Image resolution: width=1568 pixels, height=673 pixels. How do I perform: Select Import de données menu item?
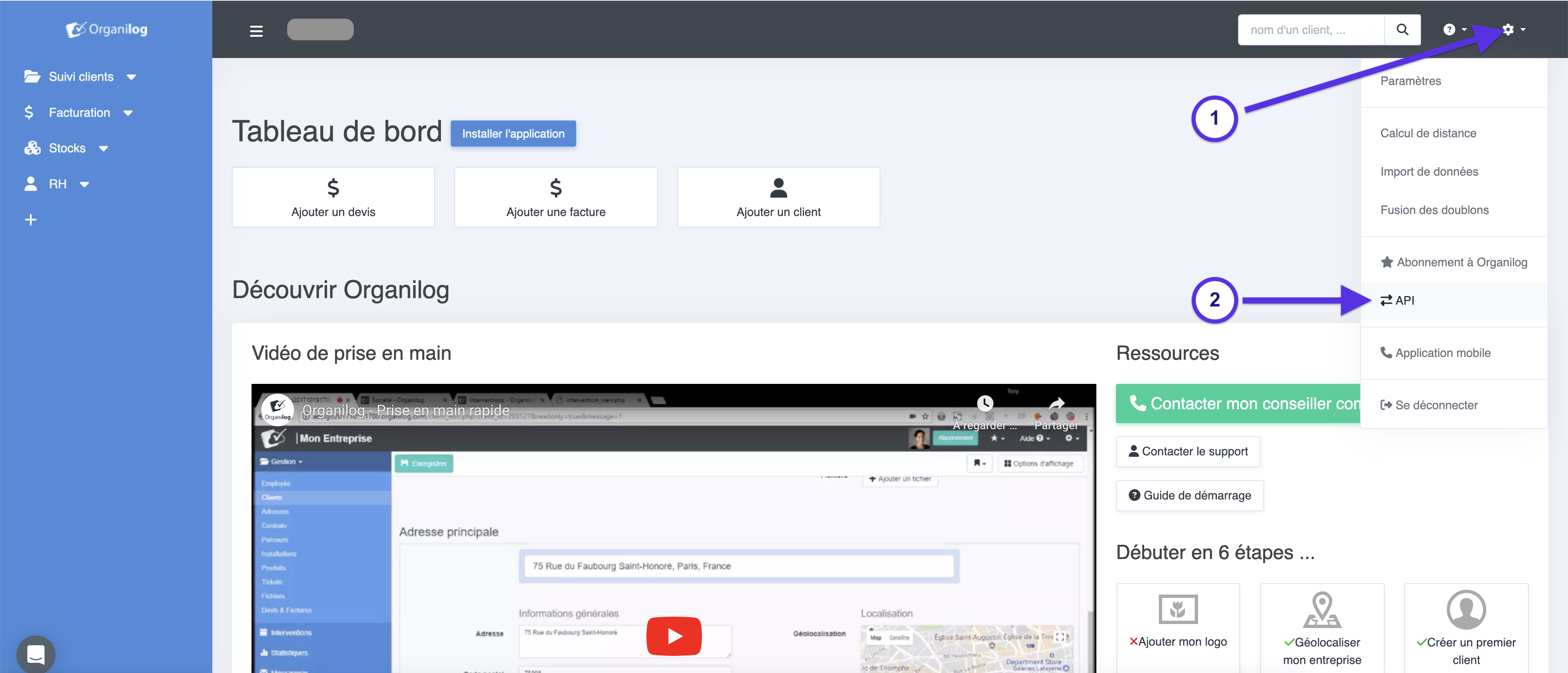1454,172
